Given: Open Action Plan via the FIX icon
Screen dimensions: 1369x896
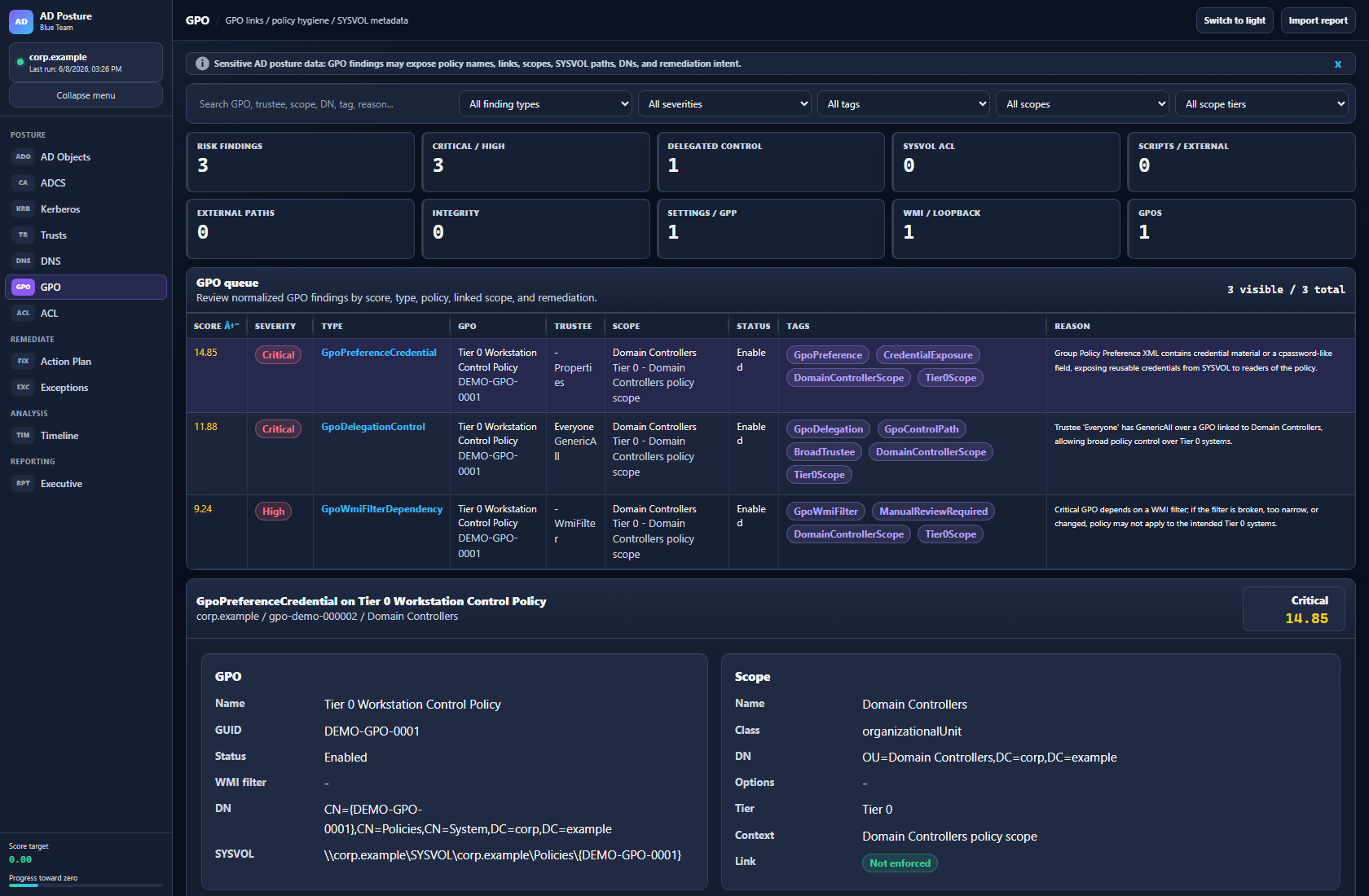Looking at the screenshot, I should point(23,361).
